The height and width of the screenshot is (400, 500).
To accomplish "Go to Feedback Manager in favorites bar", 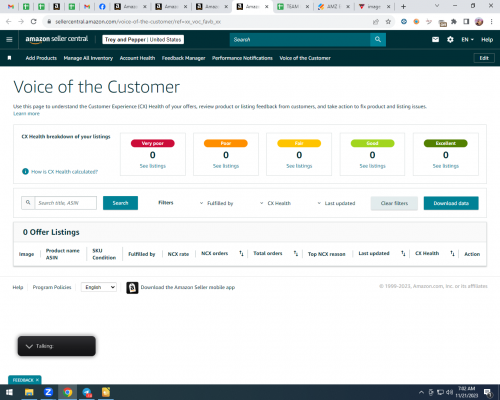I will (x=184, y=58).
